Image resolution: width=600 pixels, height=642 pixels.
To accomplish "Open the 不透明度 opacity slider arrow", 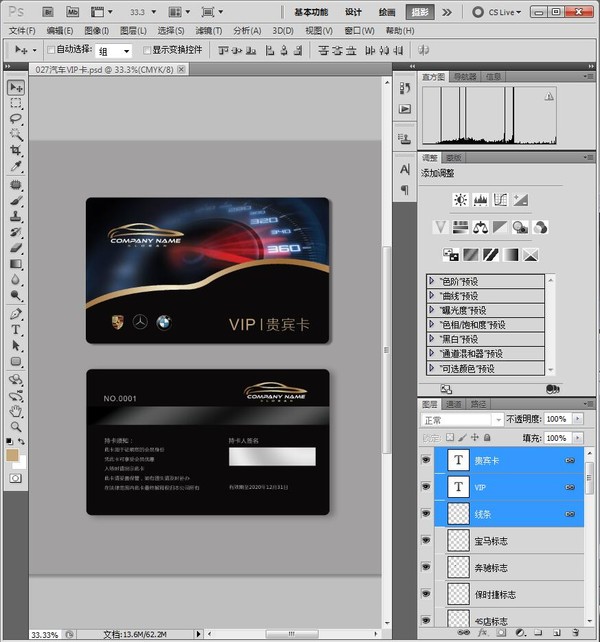I will 578,419.
